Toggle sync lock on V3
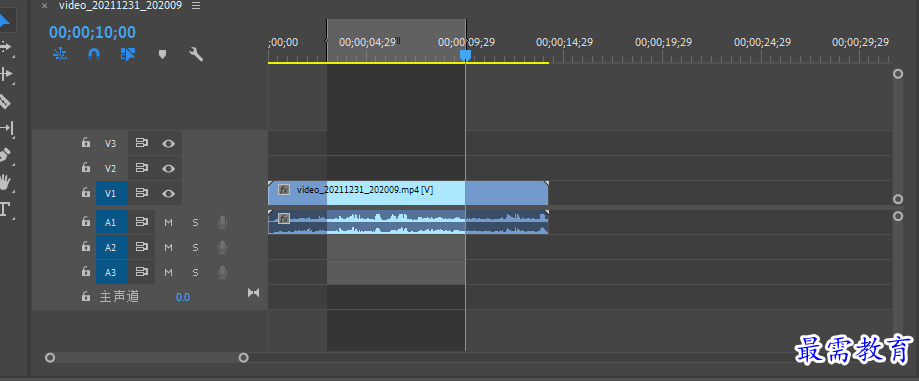Image resolution: width=919 pixels, height=381 pixels. tap(141, 143)
